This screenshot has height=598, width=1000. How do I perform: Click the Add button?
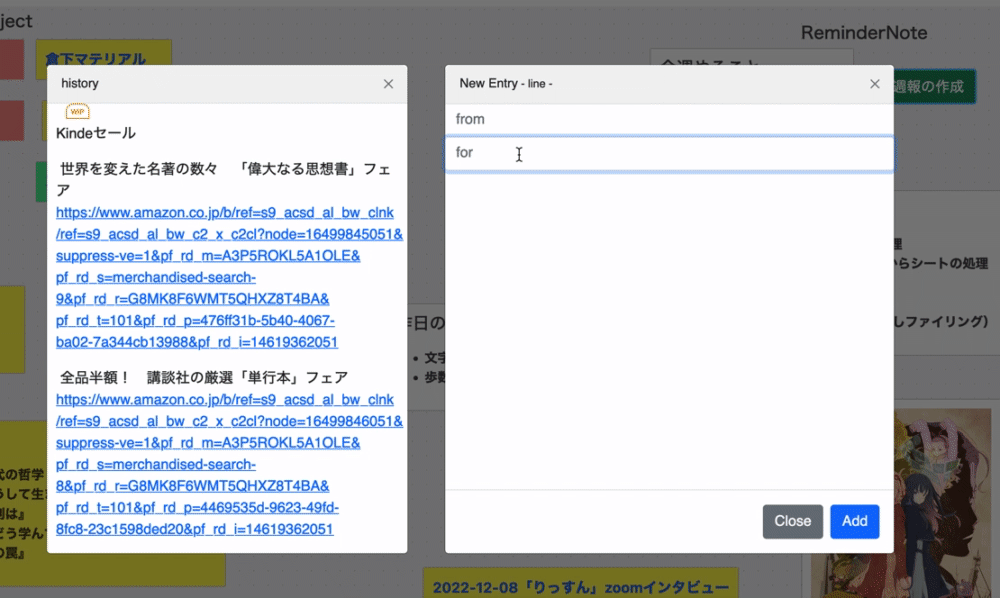click(x=855, y=521)
